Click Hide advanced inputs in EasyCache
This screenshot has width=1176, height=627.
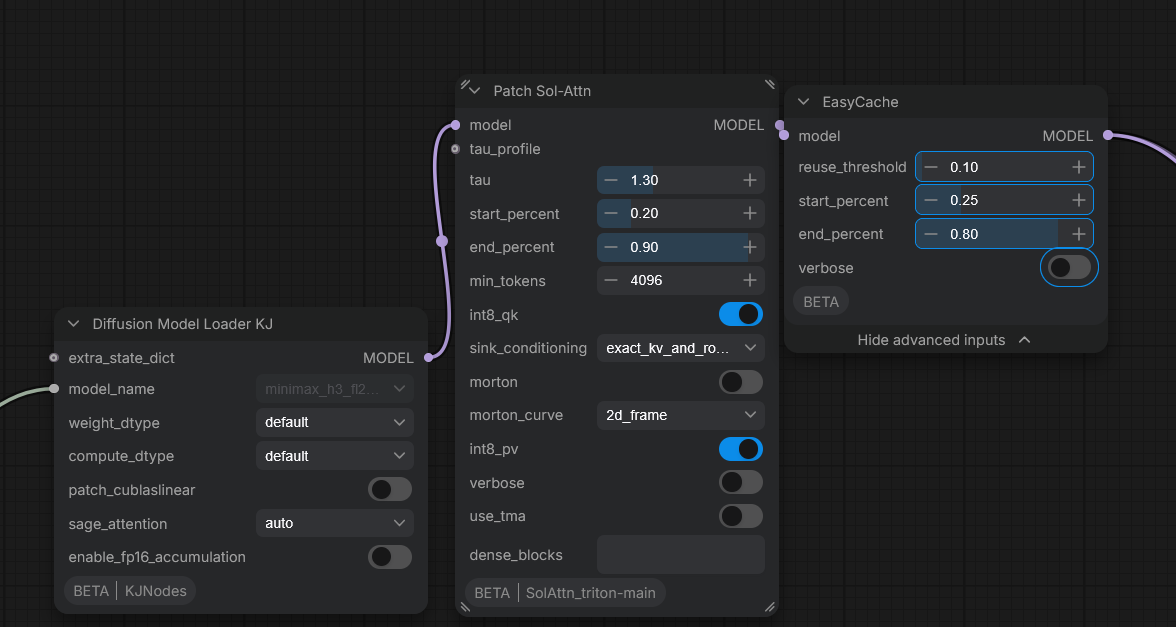(945, 340)
